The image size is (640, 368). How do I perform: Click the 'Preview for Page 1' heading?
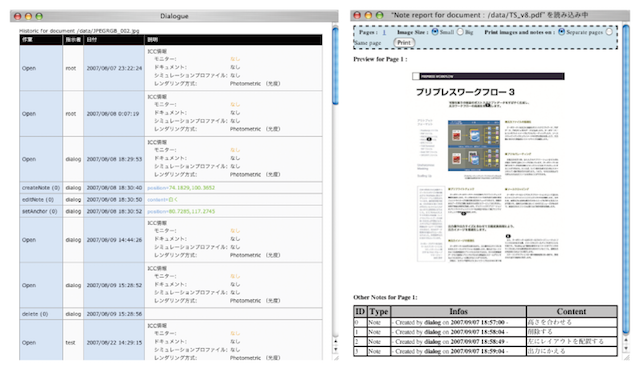pyautogui.click(x=380, y=59)
